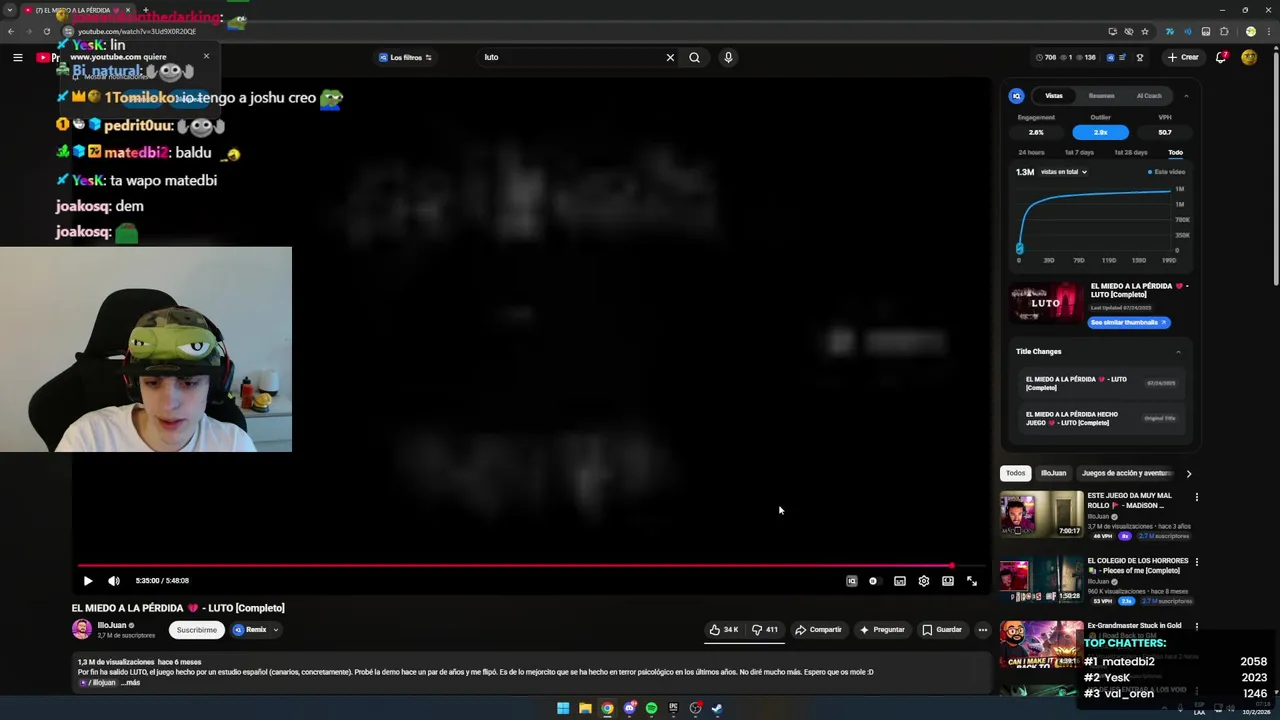Dislike the video (411)
This screenshot has width=1280, height=720.
pos(765,630)
